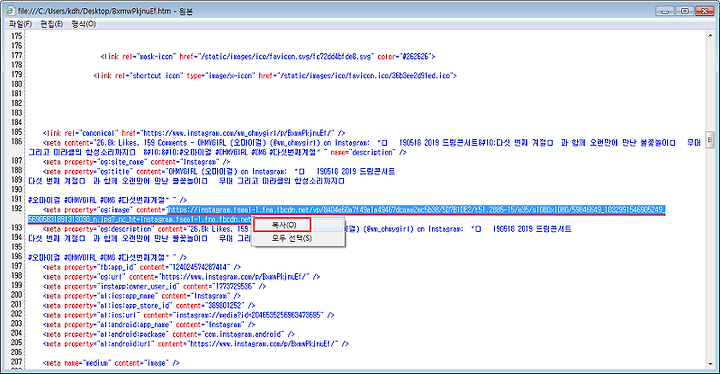Click the mask-icon link tag line
Image resolution: width=720 pixels, height=374 pixels.
[x=268, y=57]
